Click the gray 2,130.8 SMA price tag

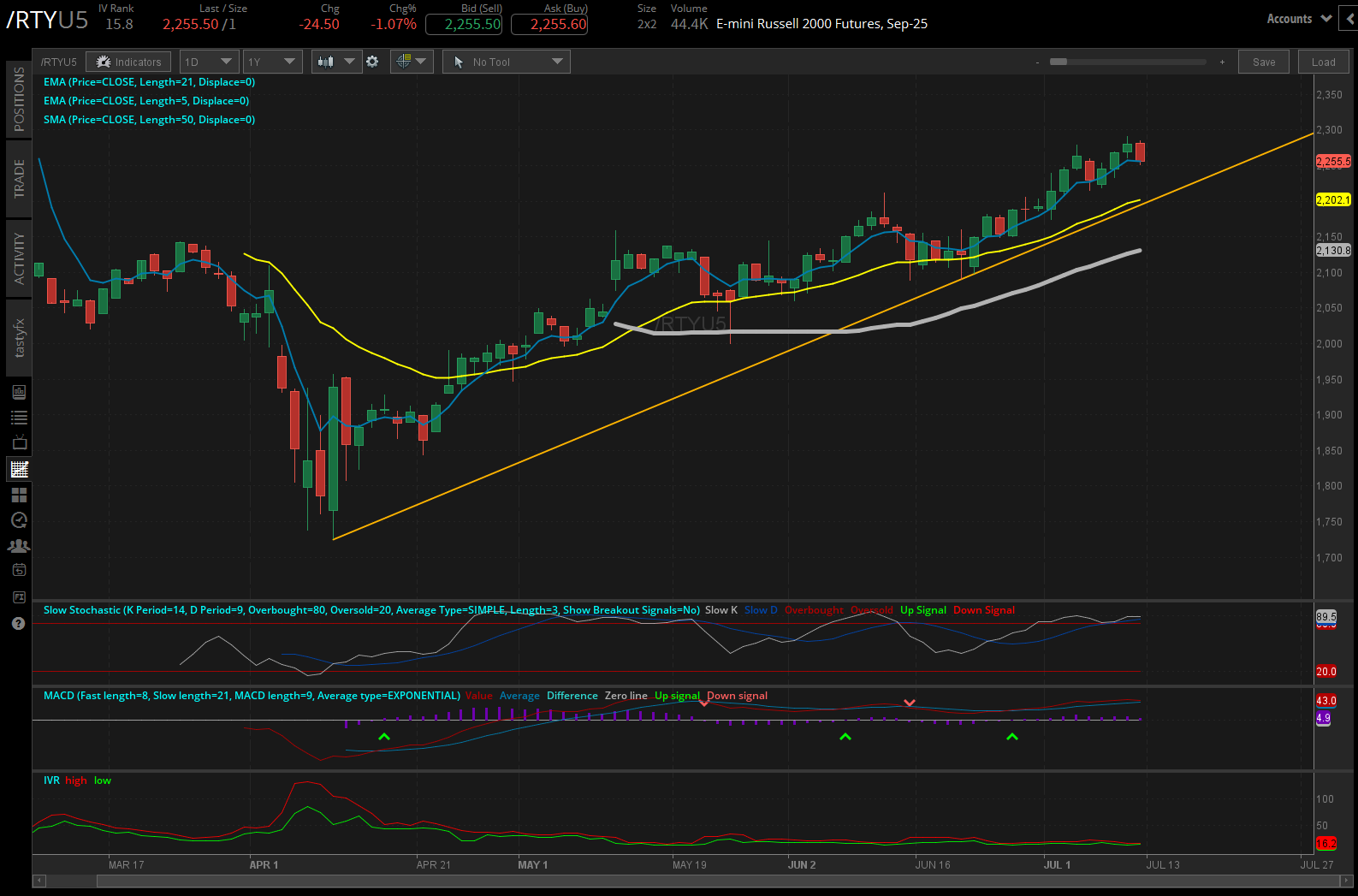1333,250
